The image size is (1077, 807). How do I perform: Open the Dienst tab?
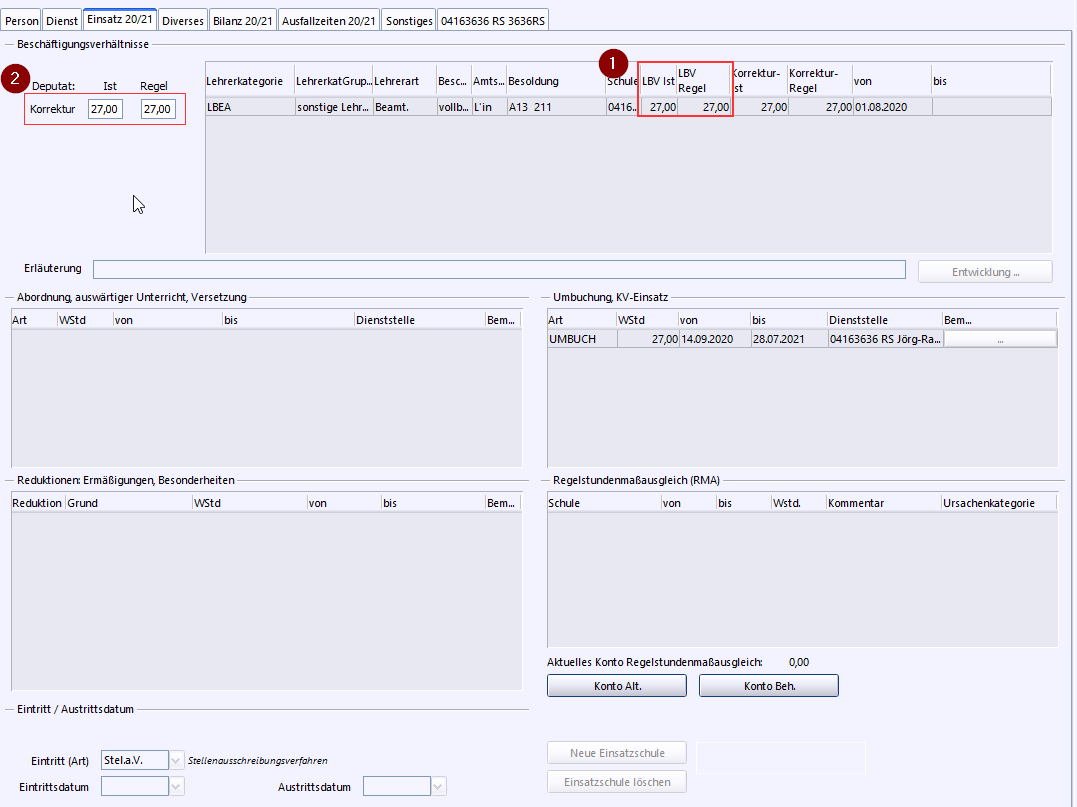[x=63, y=20]
